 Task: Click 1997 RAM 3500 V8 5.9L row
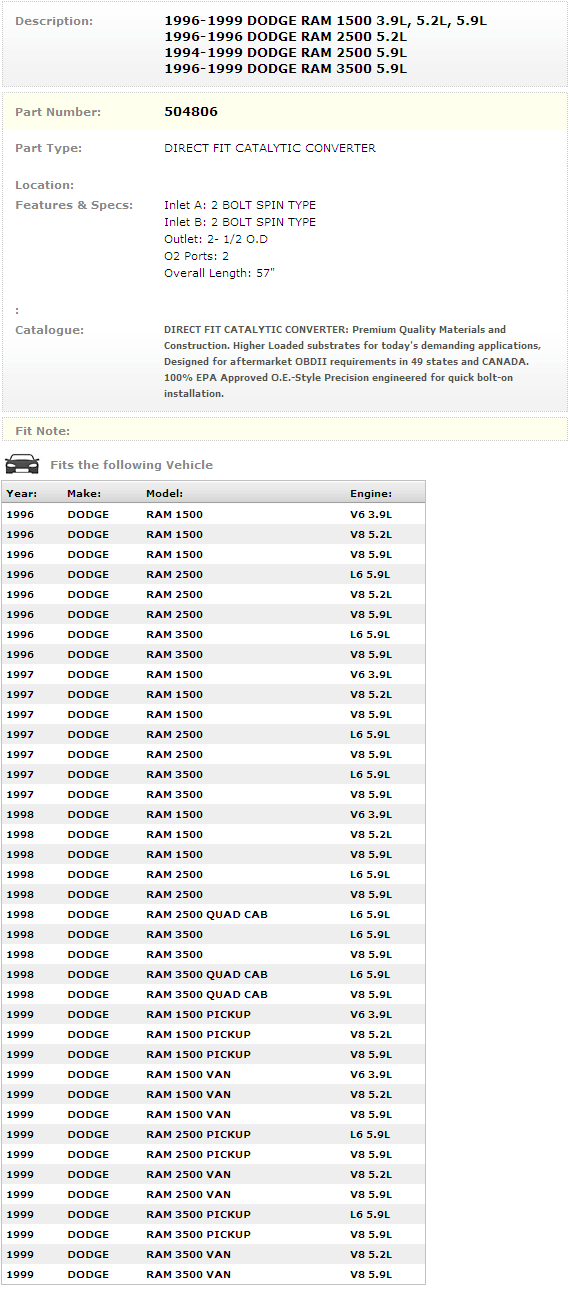click(213, 794)
